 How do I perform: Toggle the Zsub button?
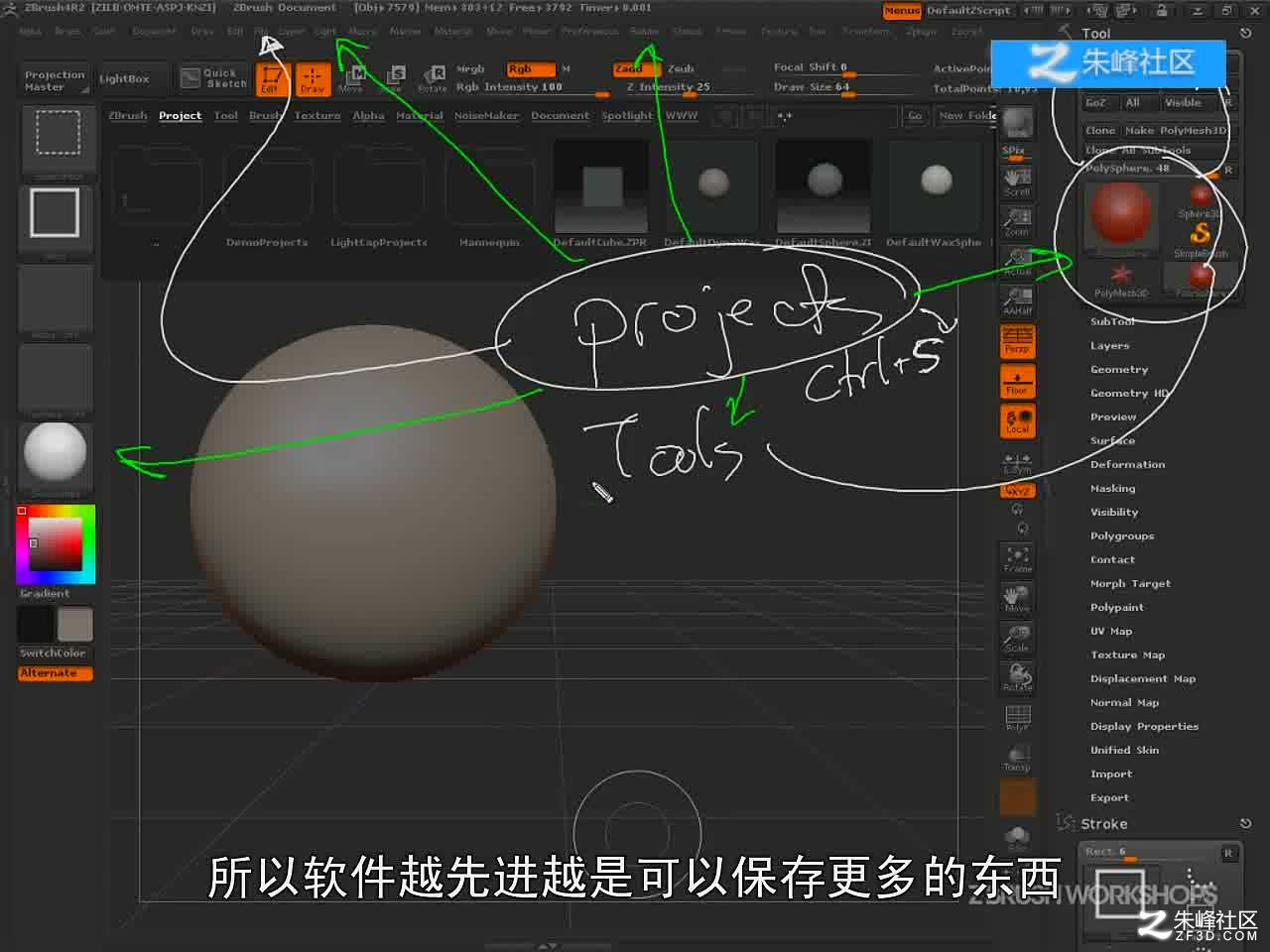point(683,69)
